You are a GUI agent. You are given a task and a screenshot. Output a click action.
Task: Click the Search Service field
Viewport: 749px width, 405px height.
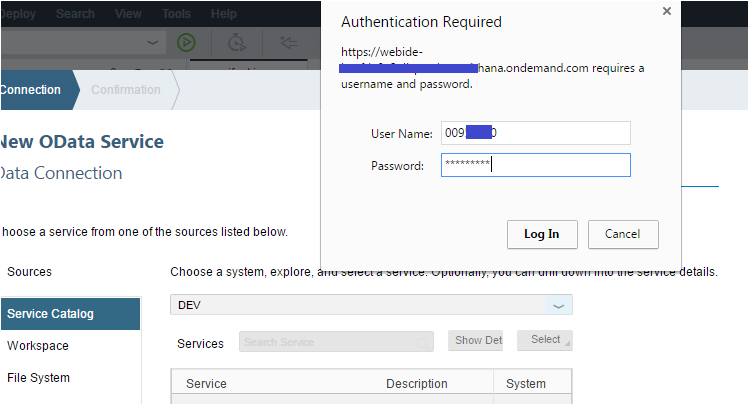coord(336,342)
